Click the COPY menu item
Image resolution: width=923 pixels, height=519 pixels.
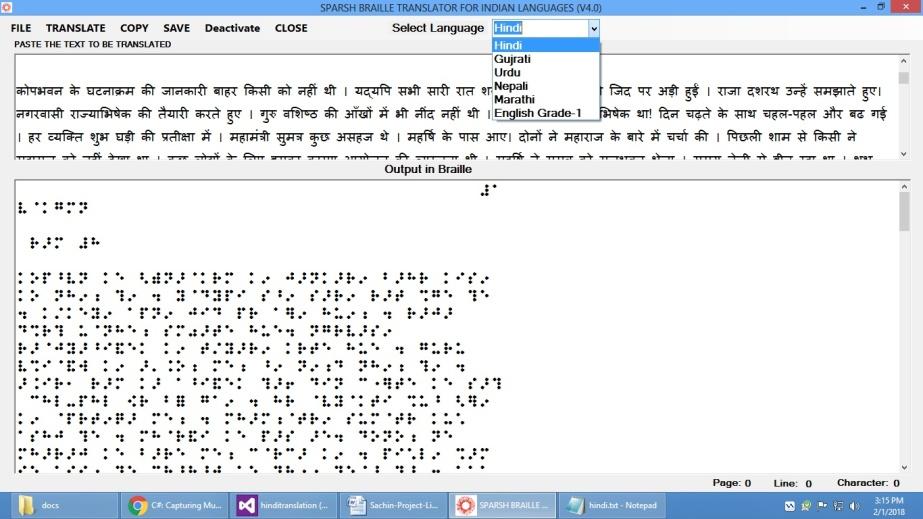(x=134, y=28)
